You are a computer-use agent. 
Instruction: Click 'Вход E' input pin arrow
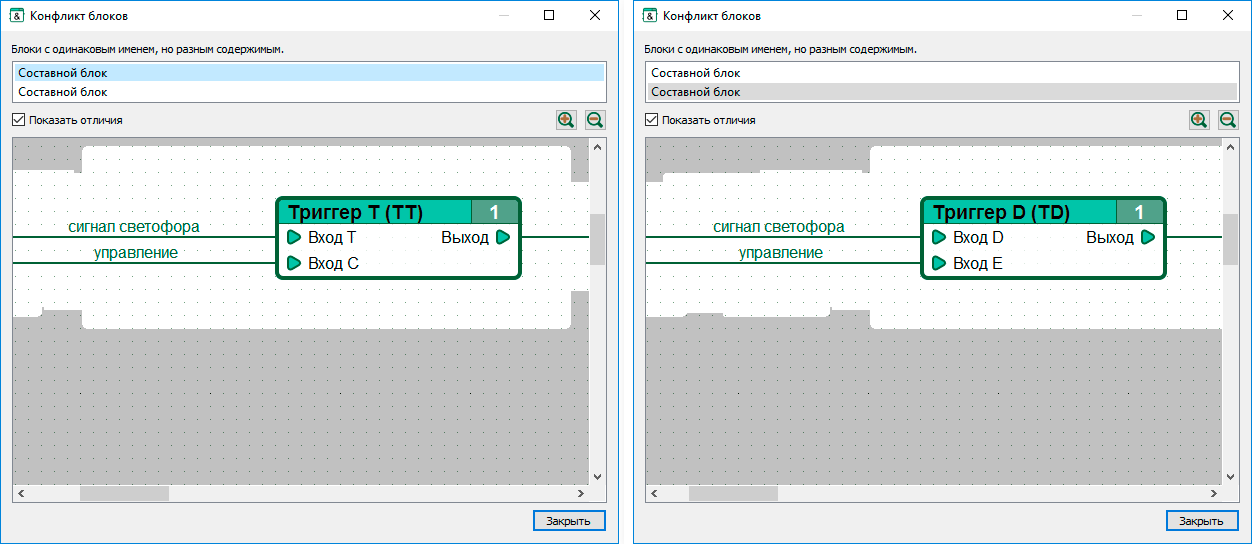(x=939, y=264)
